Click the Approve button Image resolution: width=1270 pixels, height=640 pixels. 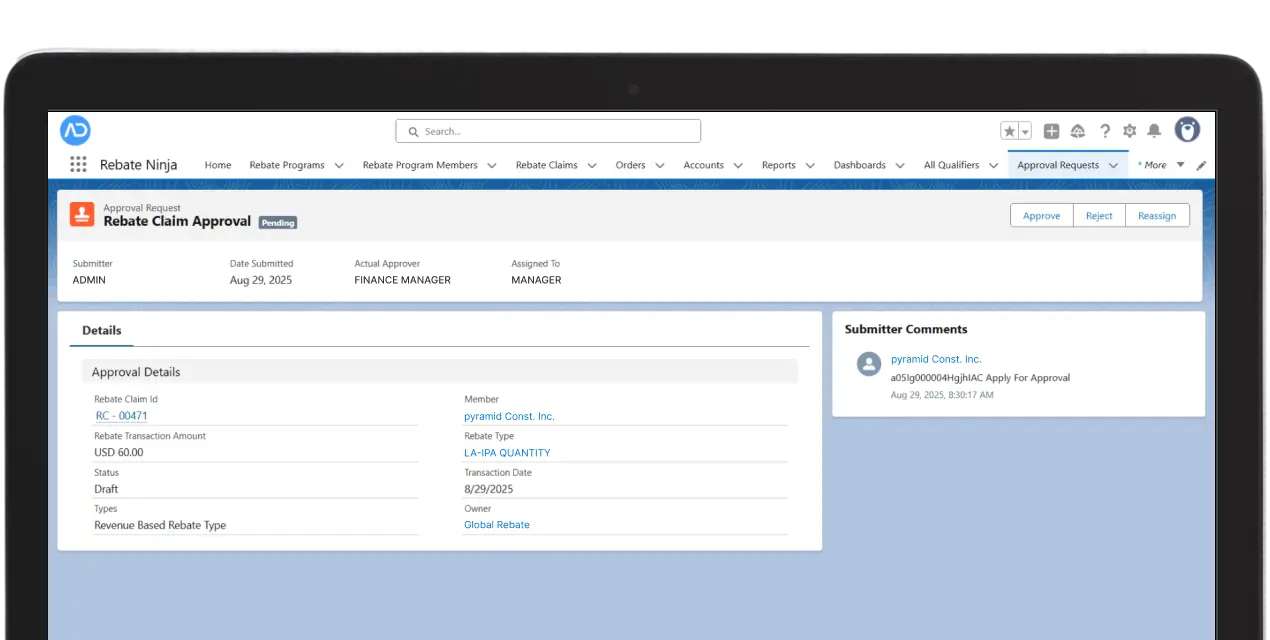[1041, 214]
